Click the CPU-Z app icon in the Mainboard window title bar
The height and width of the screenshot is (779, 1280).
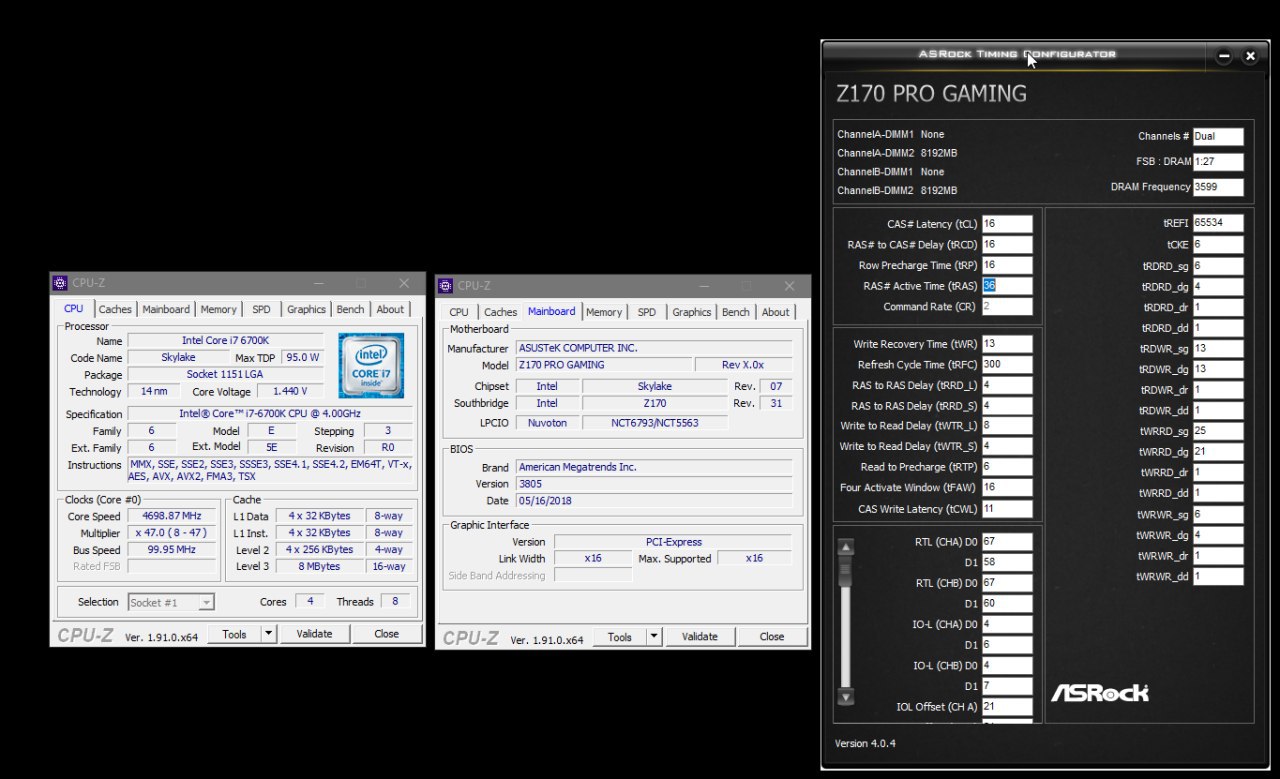coord(445,286)
